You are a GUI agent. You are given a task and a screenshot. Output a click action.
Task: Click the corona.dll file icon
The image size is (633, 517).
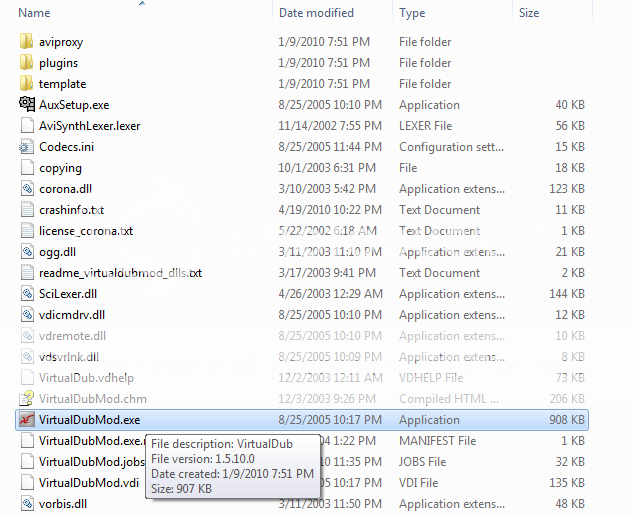pyautogui.click(x=27, y=189)
